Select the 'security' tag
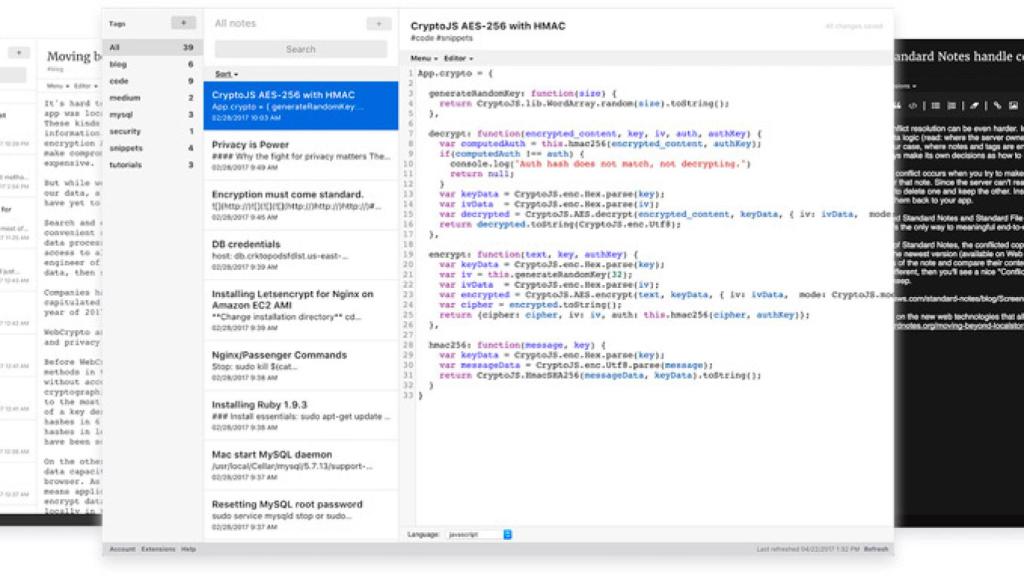Viewport: 1024px width, 576px height. (126, 131)
